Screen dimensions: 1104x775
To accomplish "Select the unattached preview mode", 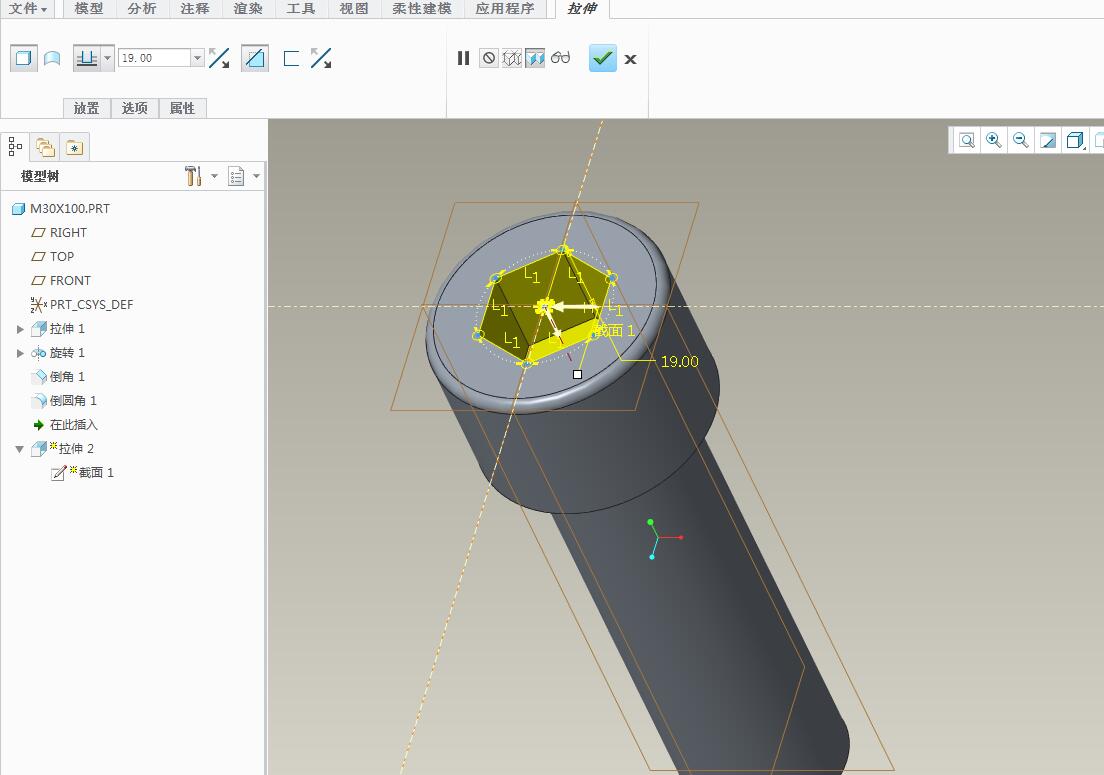I will (512, 58).
